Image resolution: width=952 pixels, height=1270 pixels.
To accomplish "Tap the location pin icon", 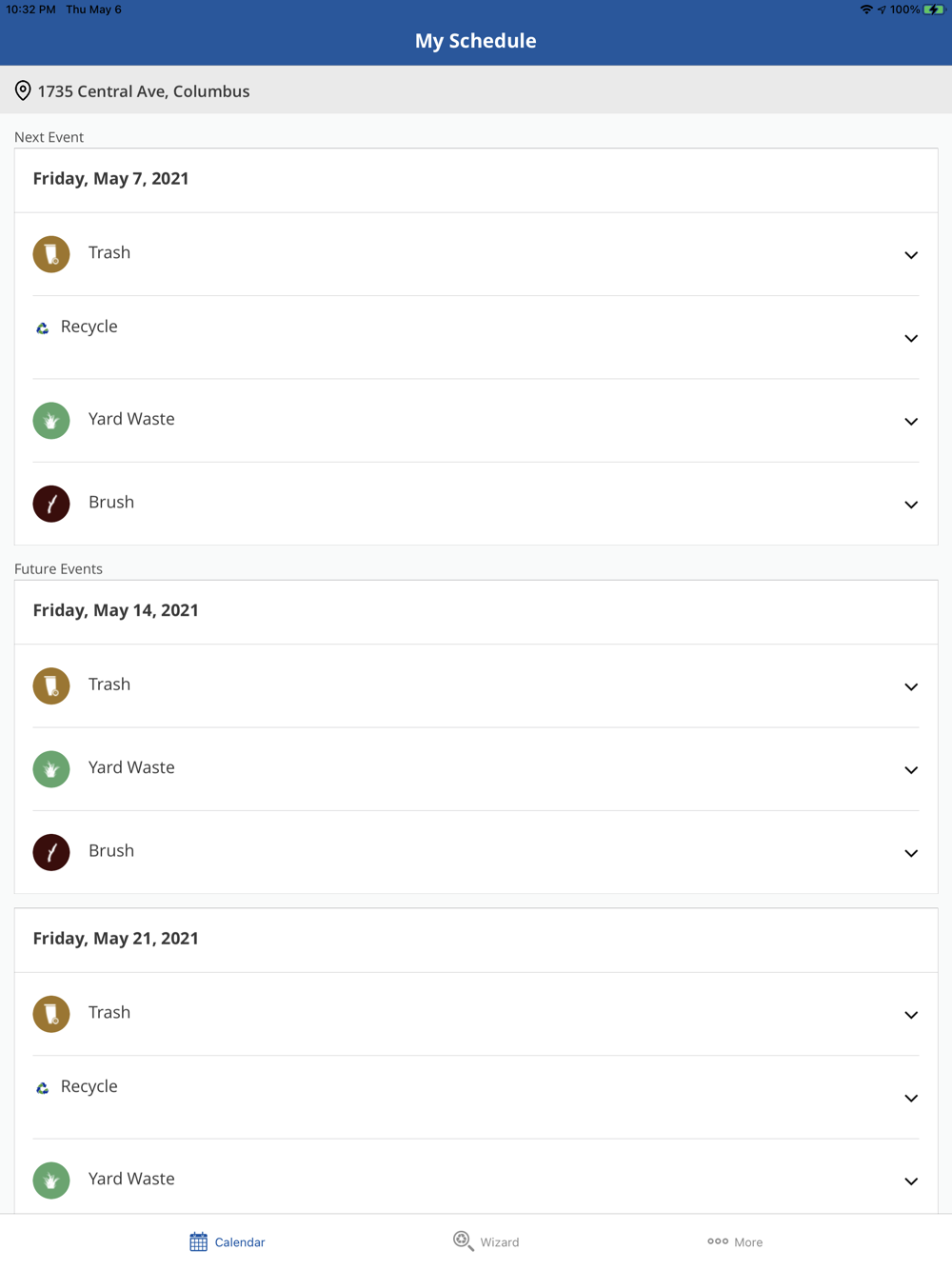I will [23, 90].
